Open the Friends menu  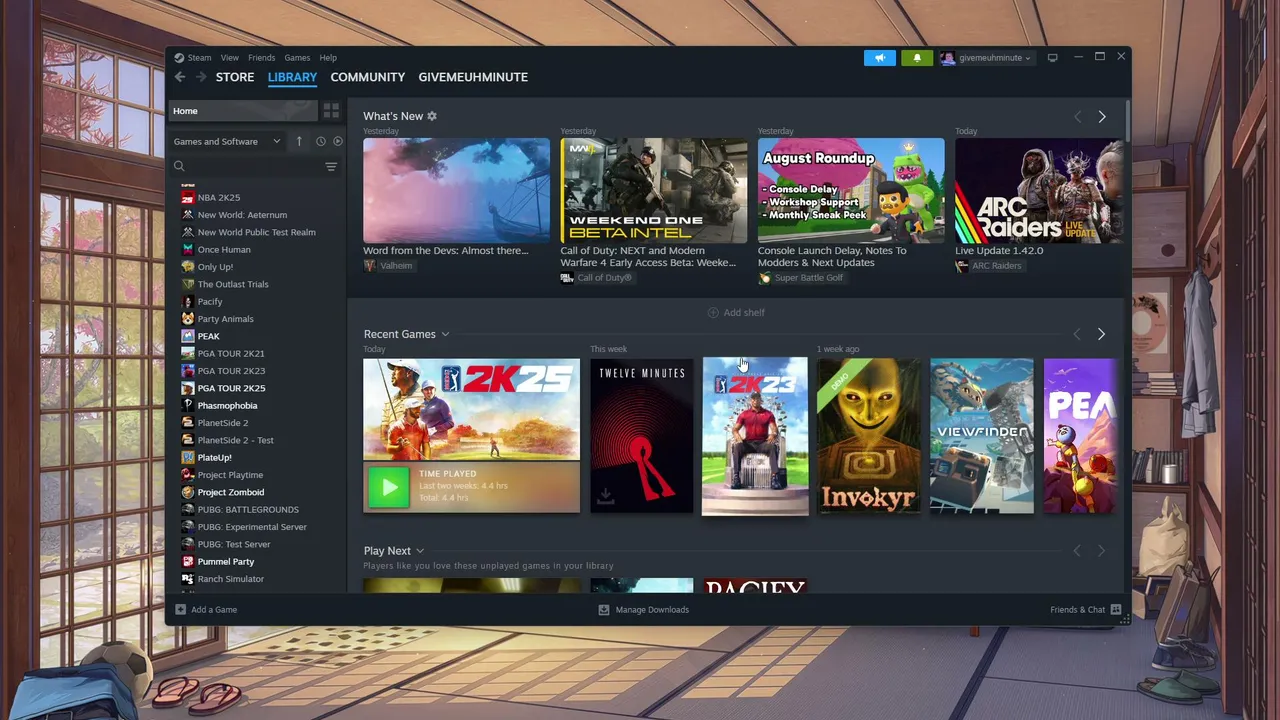click(262, 58)
